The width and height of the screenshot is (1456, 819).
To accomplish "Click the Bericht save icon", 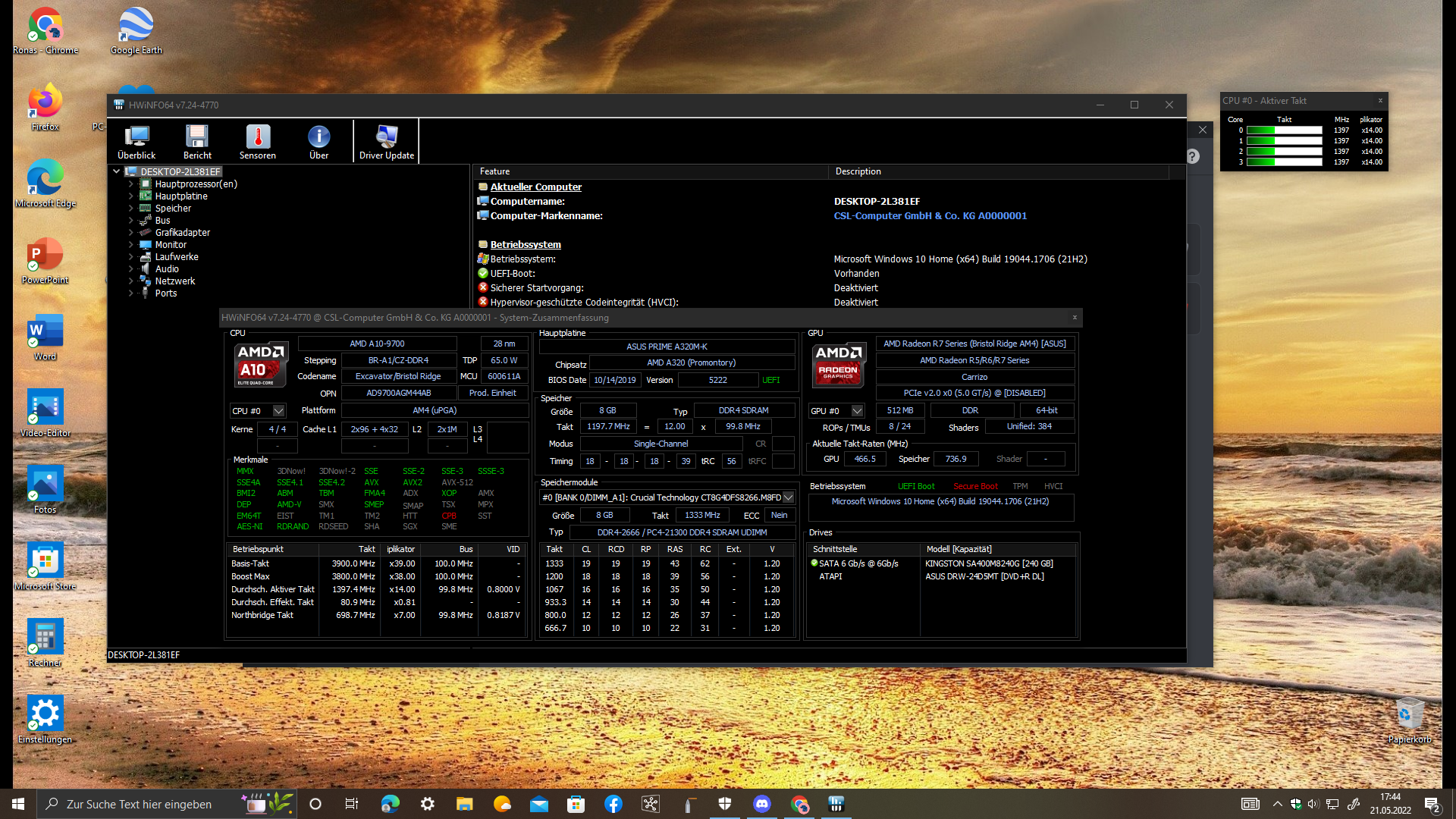I will pyautogui.click(x=197, y=142).
